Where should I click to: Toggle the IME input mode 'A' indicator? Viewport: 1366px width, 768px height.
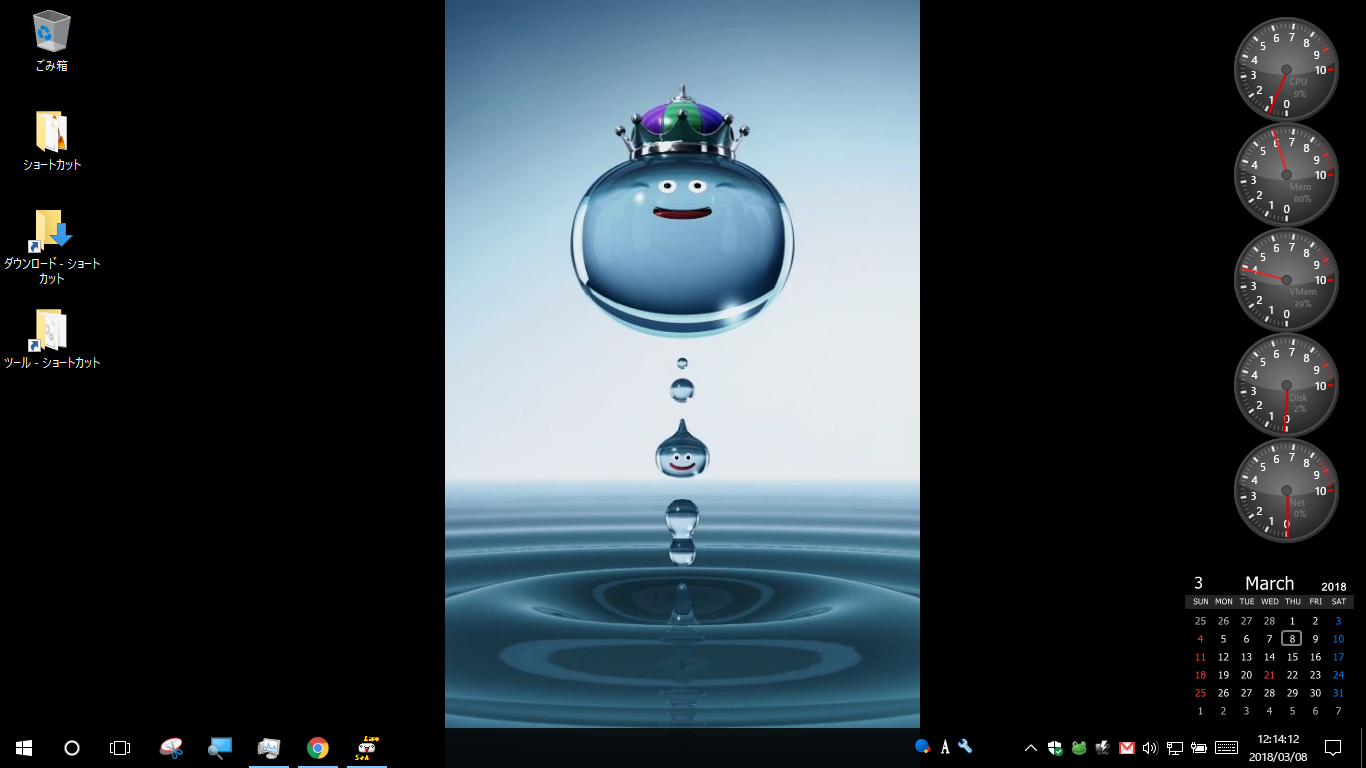945,746
